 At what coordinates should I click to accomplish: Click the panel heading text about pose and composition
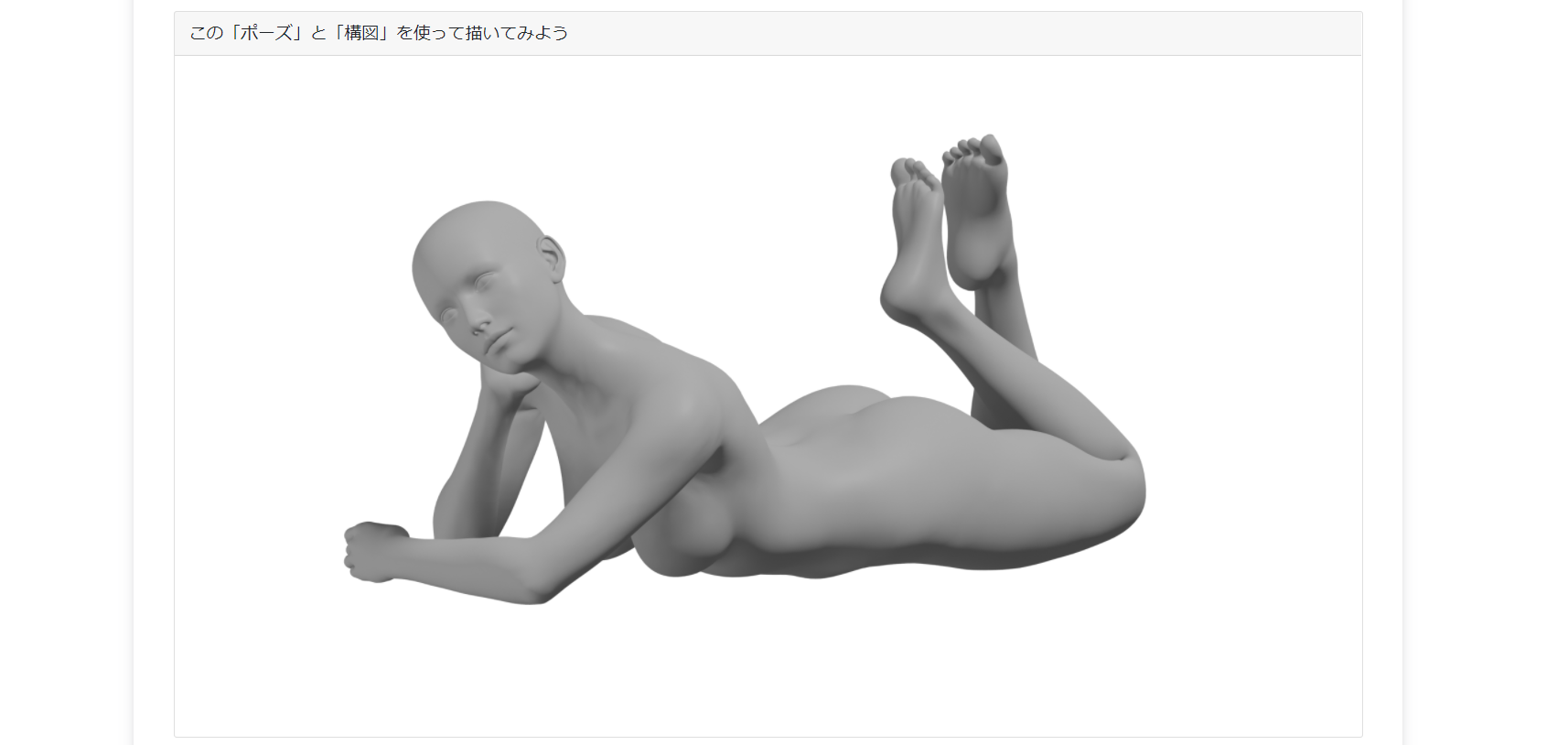pyautogui.click(x=379, y=33)
